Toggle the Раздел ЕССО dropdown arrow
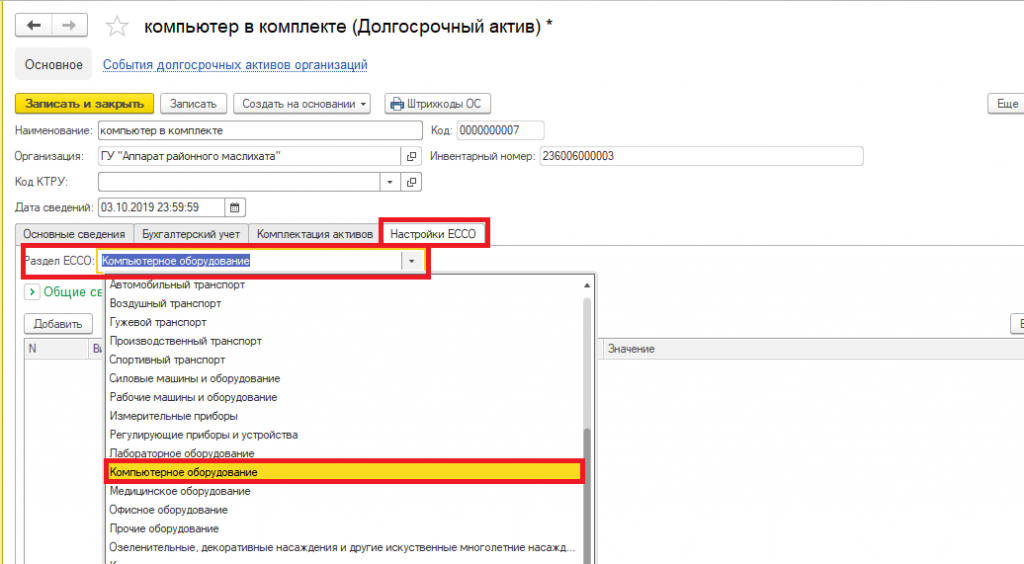Viewport: 1024px width, 564px height. (410, 261)
